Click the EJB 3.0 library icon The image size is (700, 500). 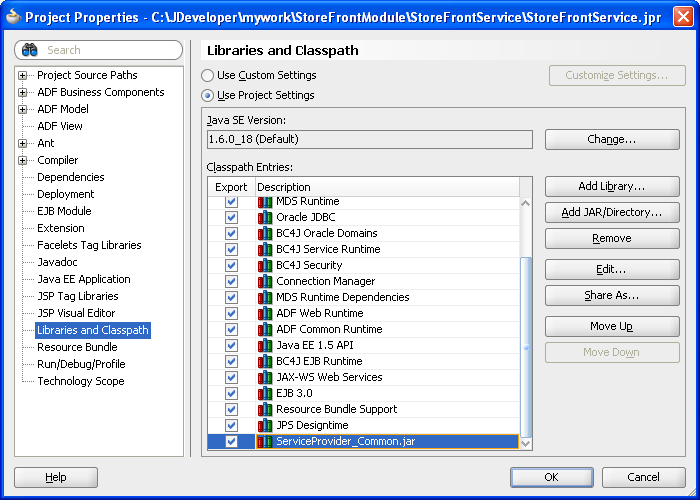point(265,393)
